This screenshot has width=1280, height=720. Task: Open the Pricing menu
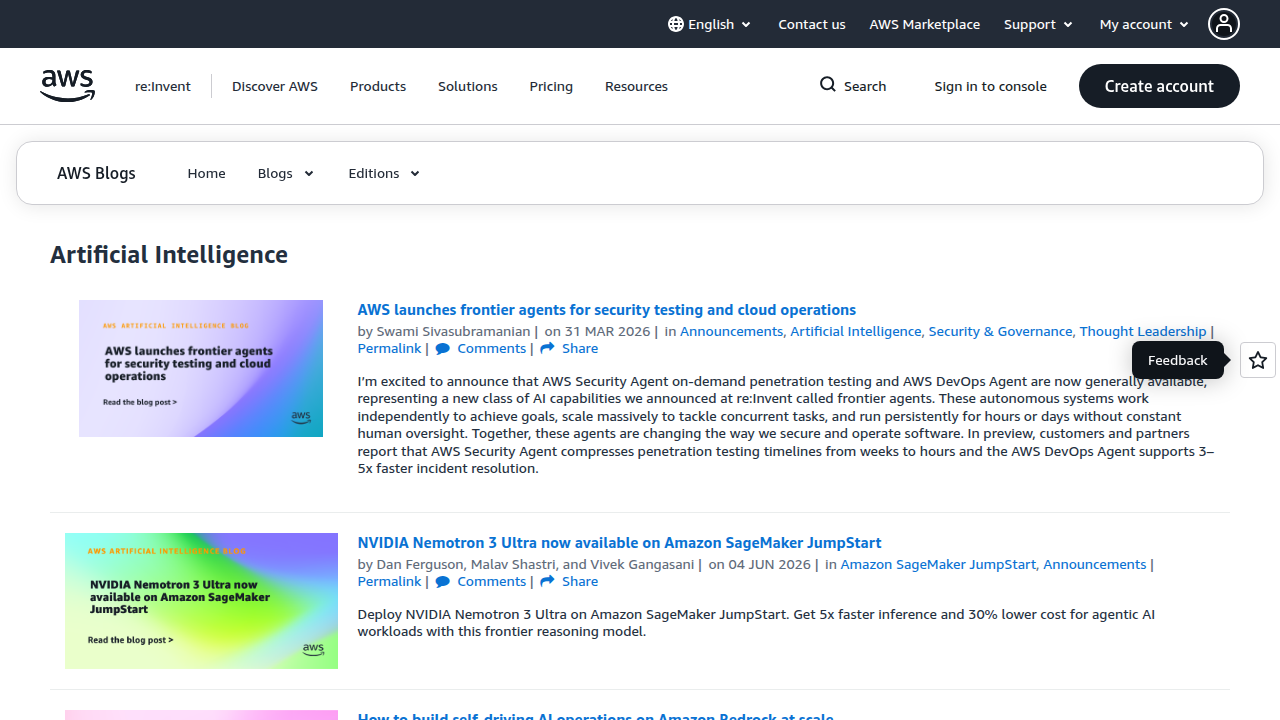click(551, 86)
